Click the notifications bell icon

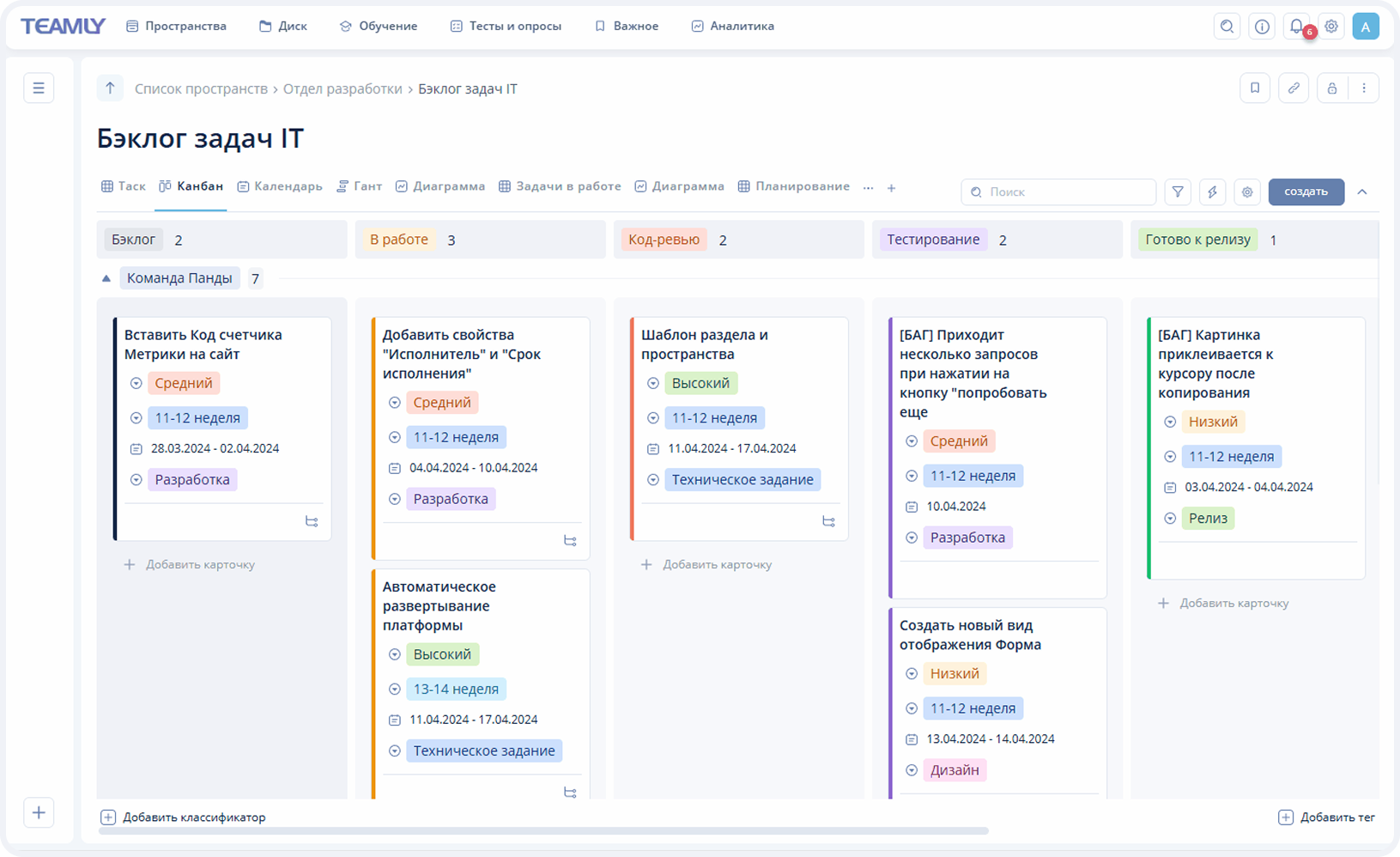pos(1296,27)
